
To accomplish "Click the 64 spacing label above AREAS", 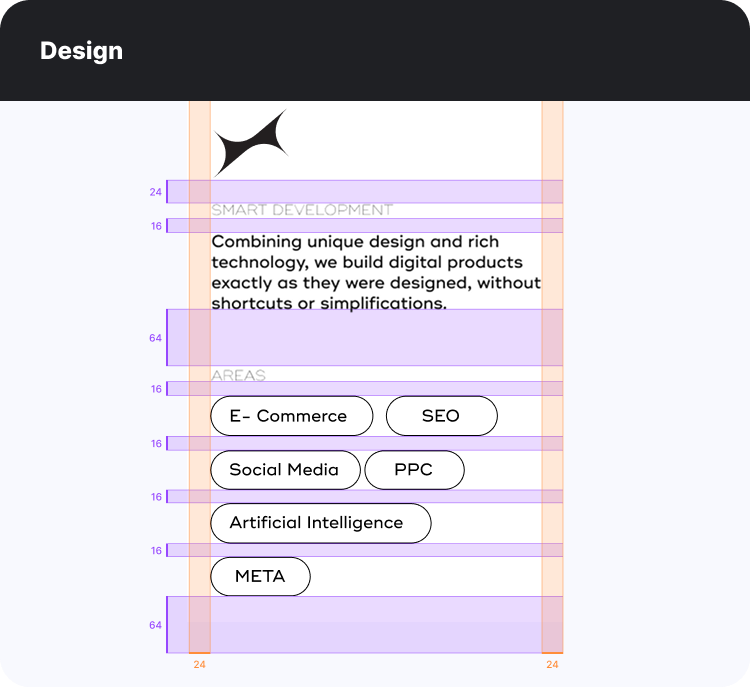I will coord(155,338).
